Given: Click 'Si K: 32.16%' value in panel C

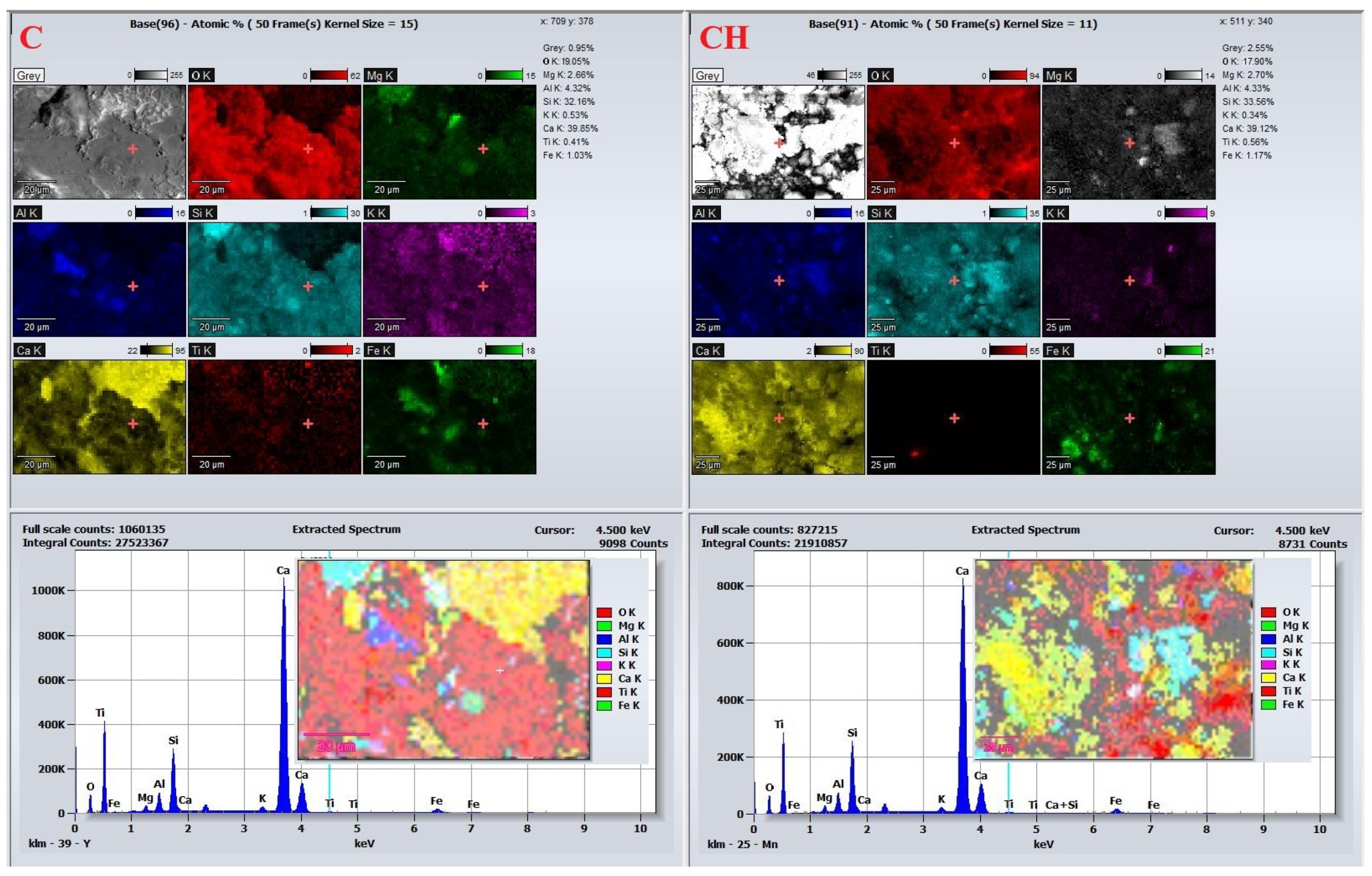Looking at the screenshot, I should (569, 101).
